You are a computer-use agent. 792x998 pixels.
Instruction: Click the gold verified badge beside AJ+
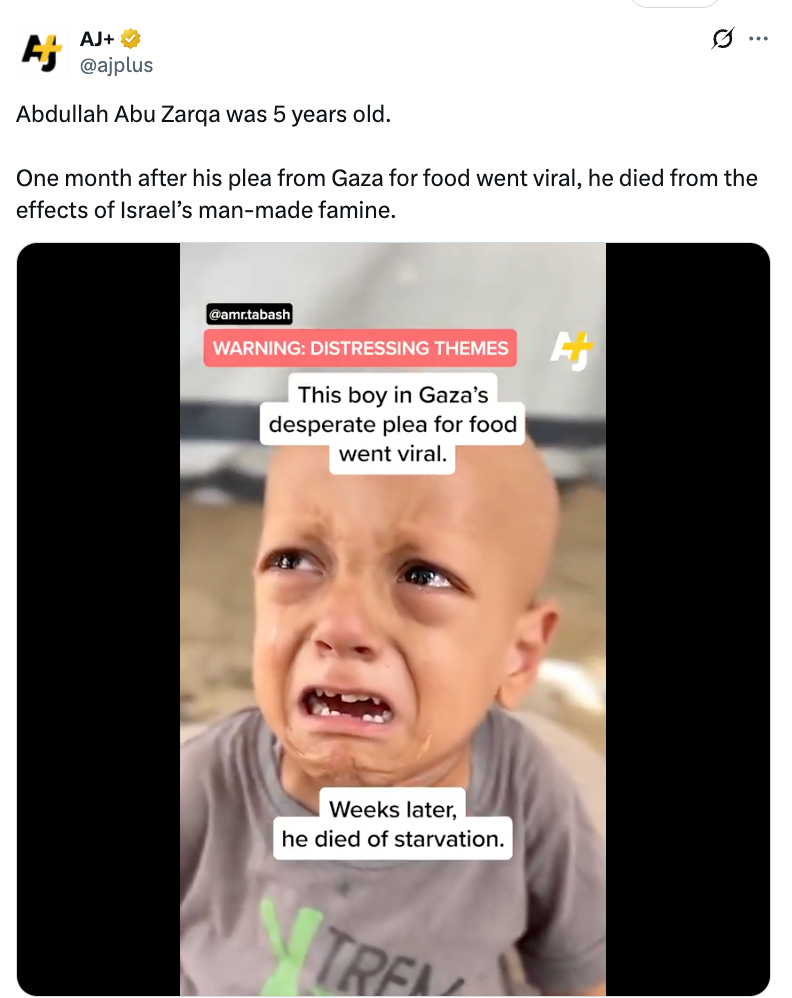(x=131, y=39)
